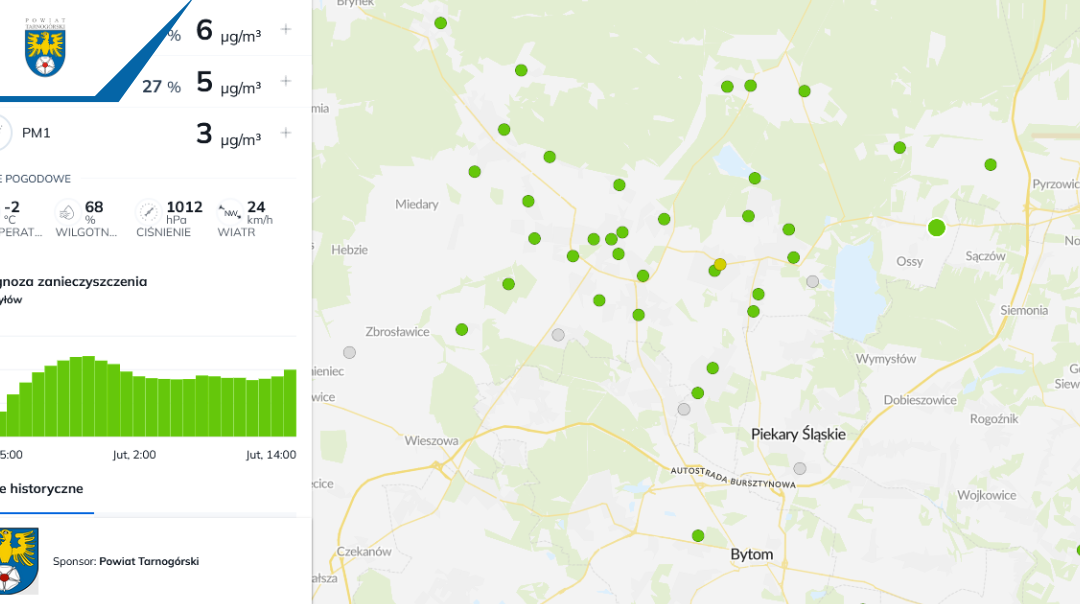
Task: Expand the PM1 details with plus
Action: pyautogui.click(x=286, y=133)
